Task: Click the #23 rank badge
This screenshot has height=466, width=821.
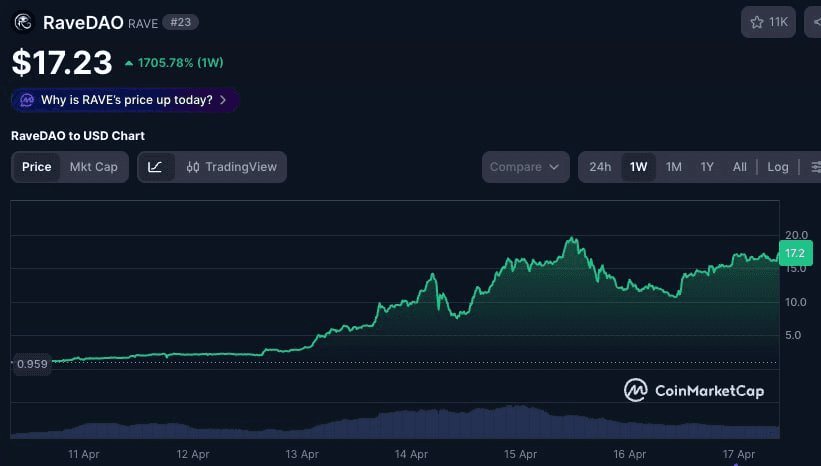Action: (181, 22)
